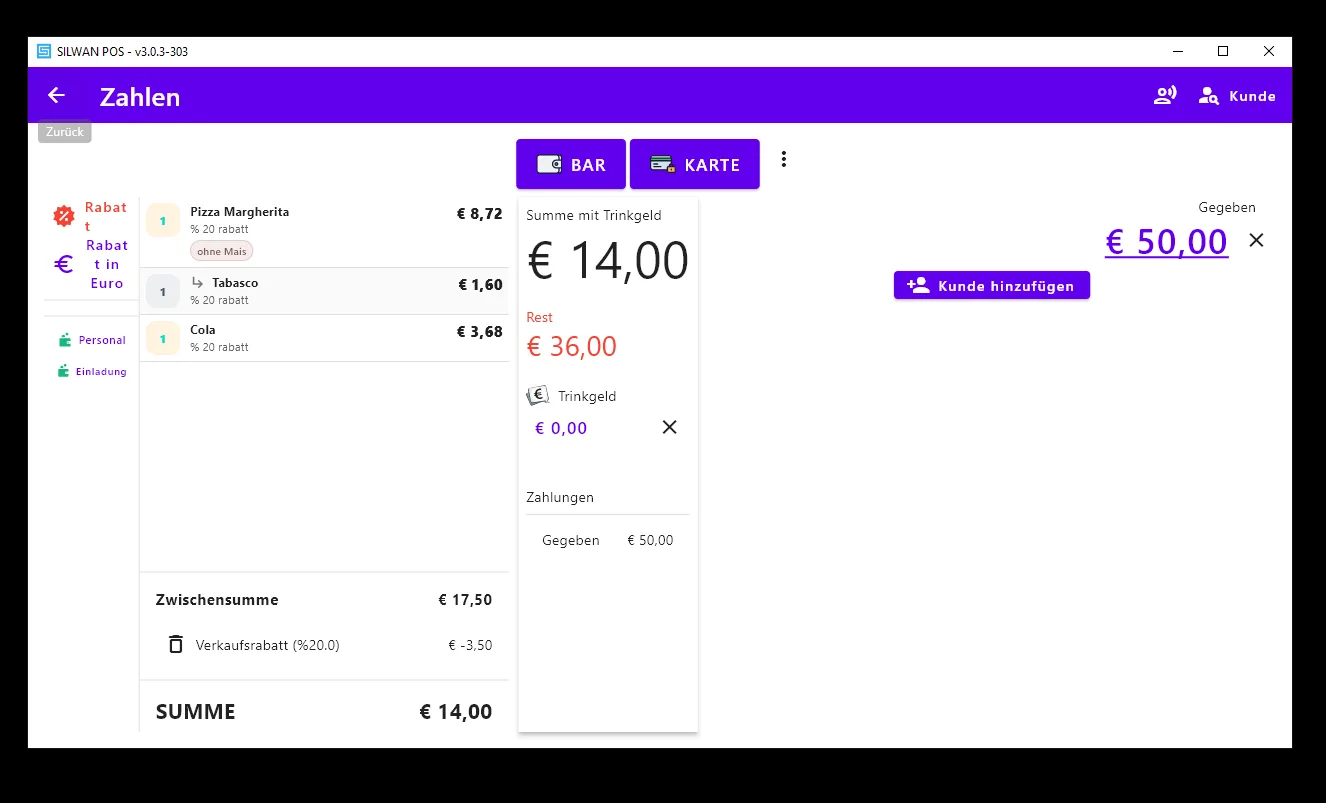Screen dimensions: 1326x803
Task: Clear the Gegeben amount of € 50,00
Action: (1257, 240)
